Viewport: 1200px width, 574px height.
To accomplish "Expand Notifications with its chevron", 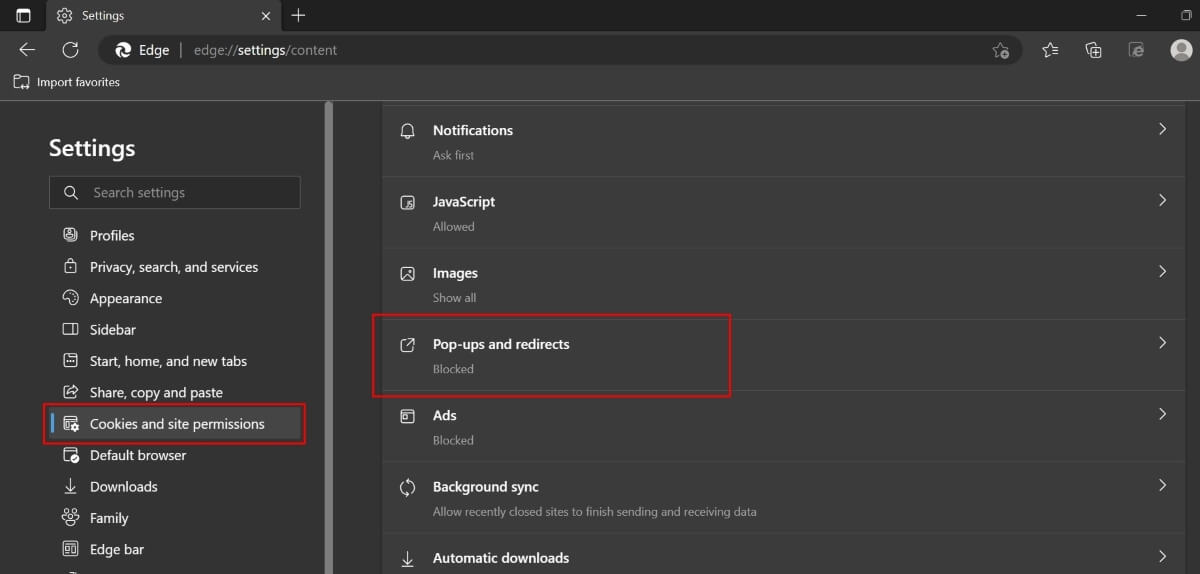I will 1162,129.
